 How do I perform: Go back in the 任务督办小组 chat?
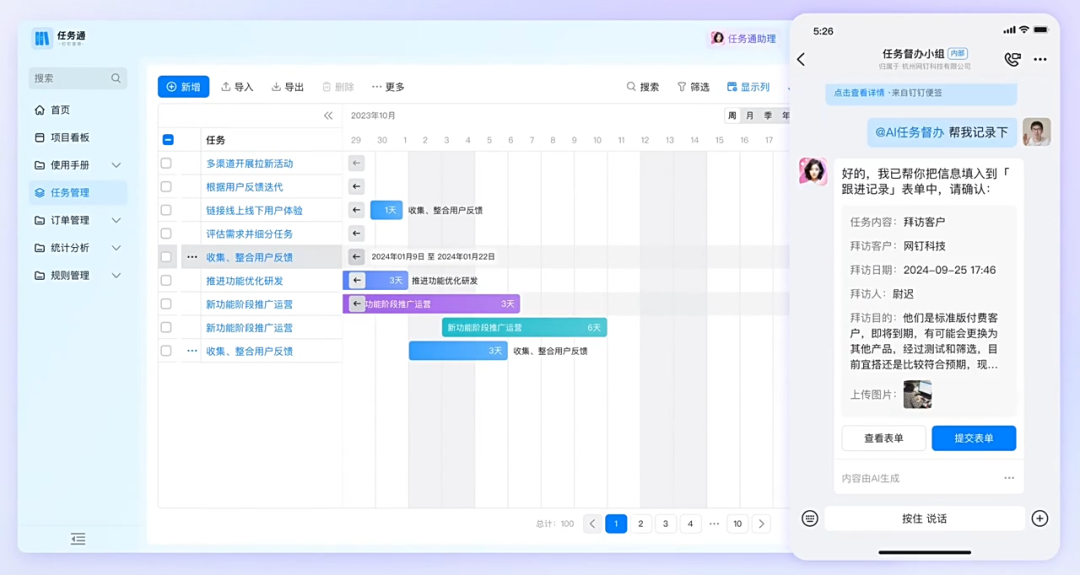[801, 59]
